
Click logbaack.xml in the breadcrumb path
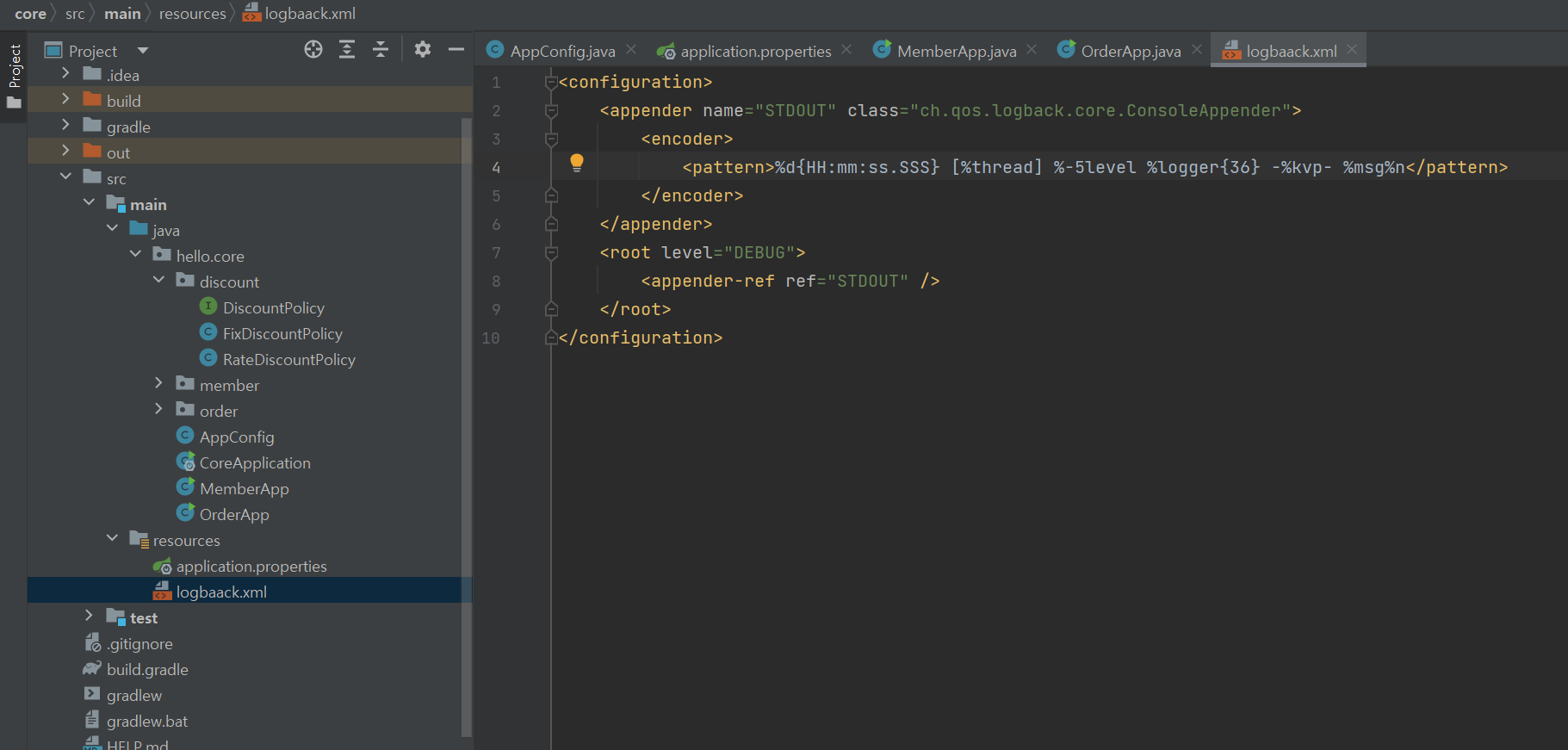[x=300, y=14]
